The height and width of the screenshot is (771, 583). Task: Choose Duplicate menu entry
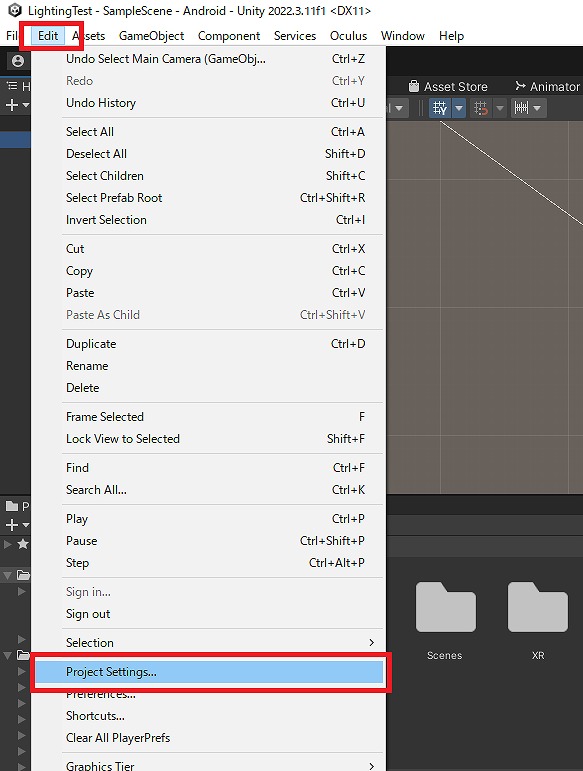(x=209, y=344)
